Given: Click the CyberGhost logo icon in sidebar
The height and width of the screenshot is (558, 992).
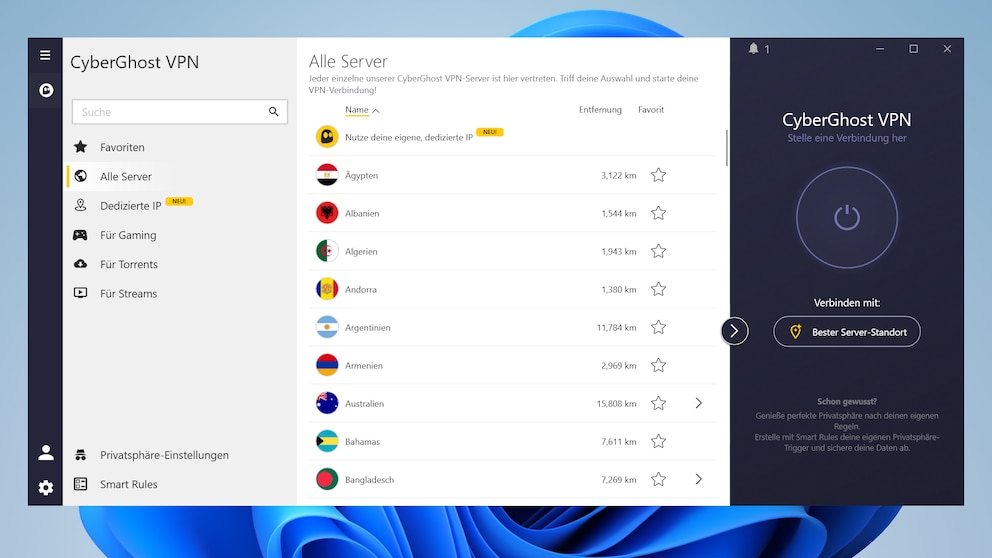Looking at the screenshot, I should [x=46, y=90].
